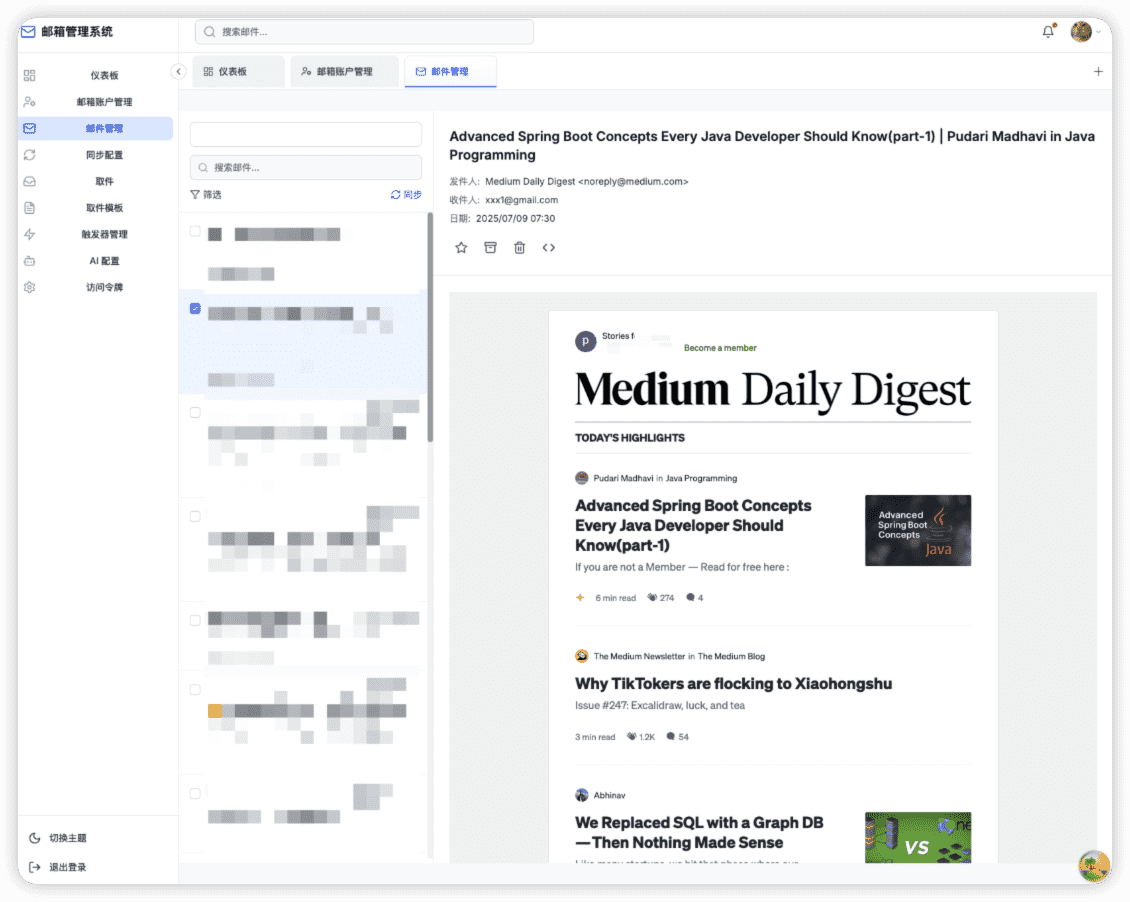The image size is (1130, 902).
Task: Click the Java Programming publication link
Action: pos(701,478)
